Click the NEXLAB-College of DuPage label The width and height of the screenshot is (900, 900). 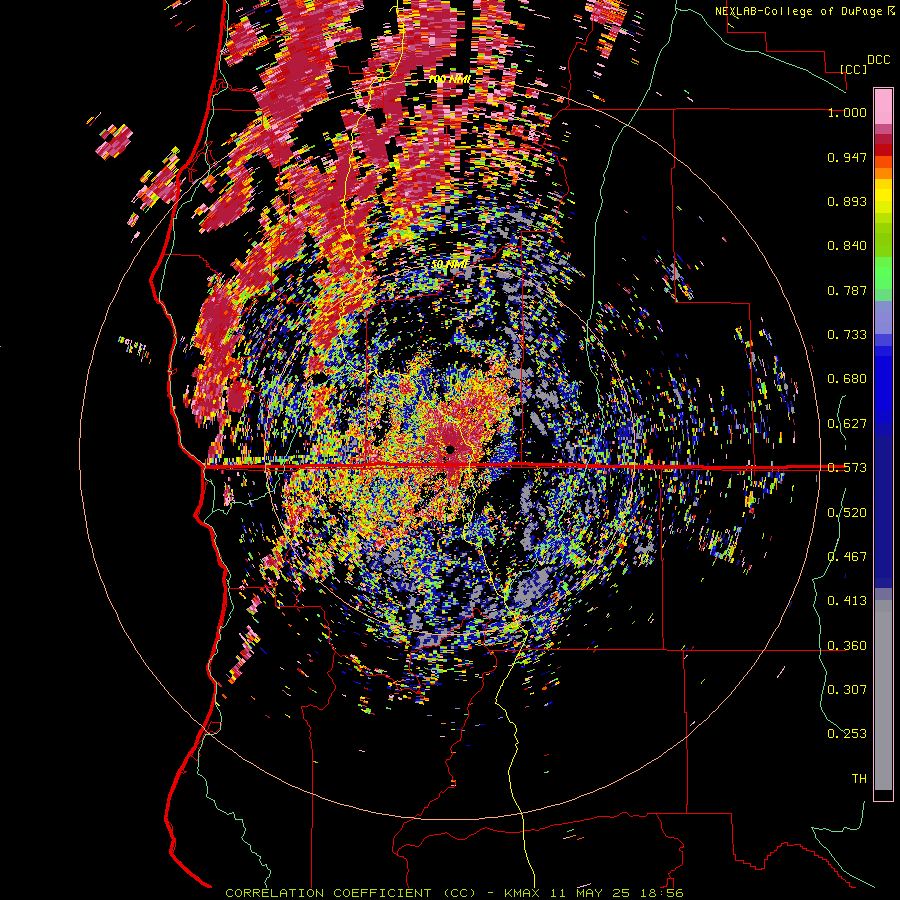pyautogui.click(x=800, y=11)
